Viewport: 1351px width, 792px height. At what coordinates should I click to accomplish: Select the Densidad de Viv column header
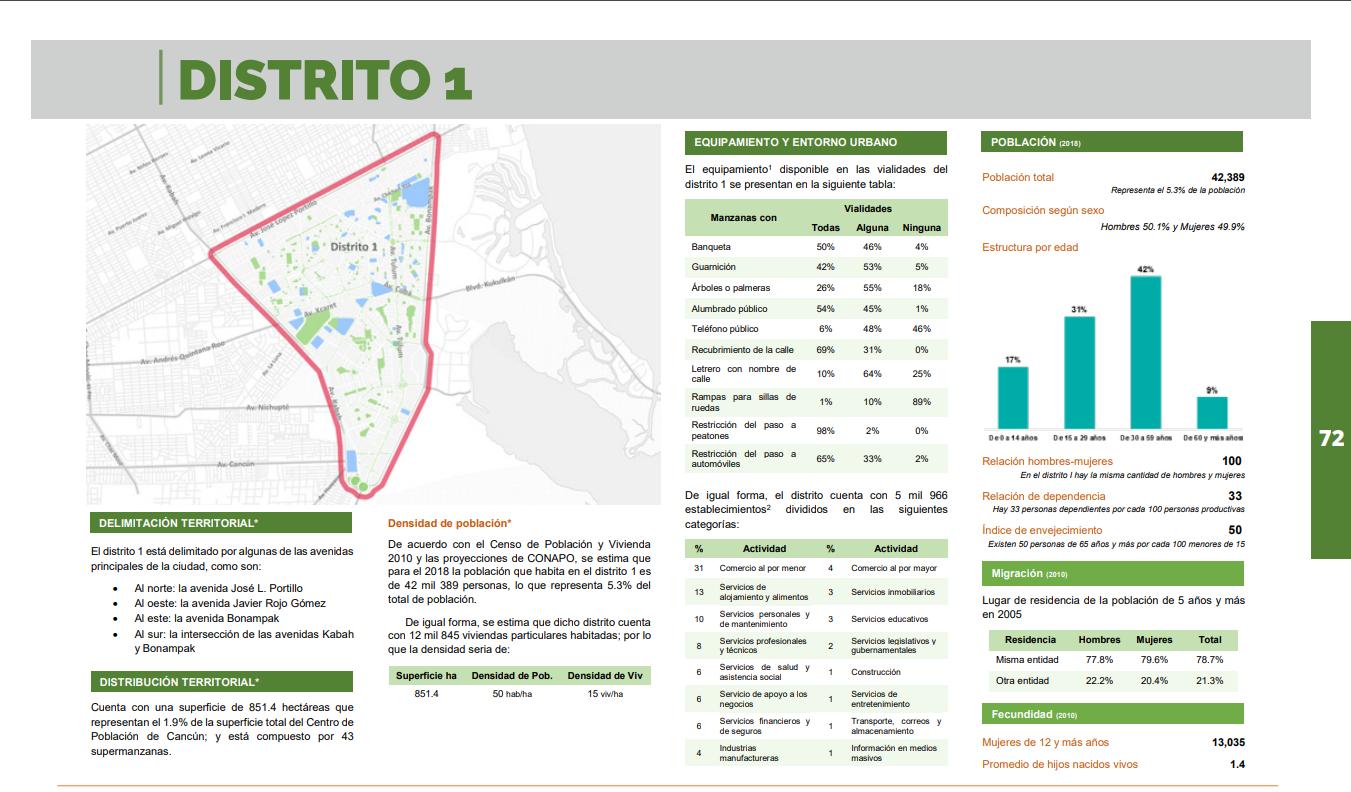pos(604,675)
